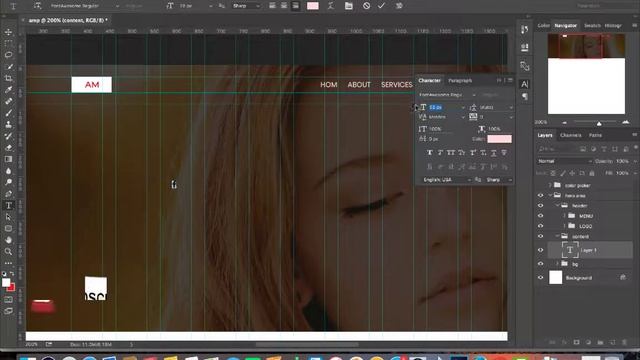Open font family dropdown in options bar

(x=118, y=6)
